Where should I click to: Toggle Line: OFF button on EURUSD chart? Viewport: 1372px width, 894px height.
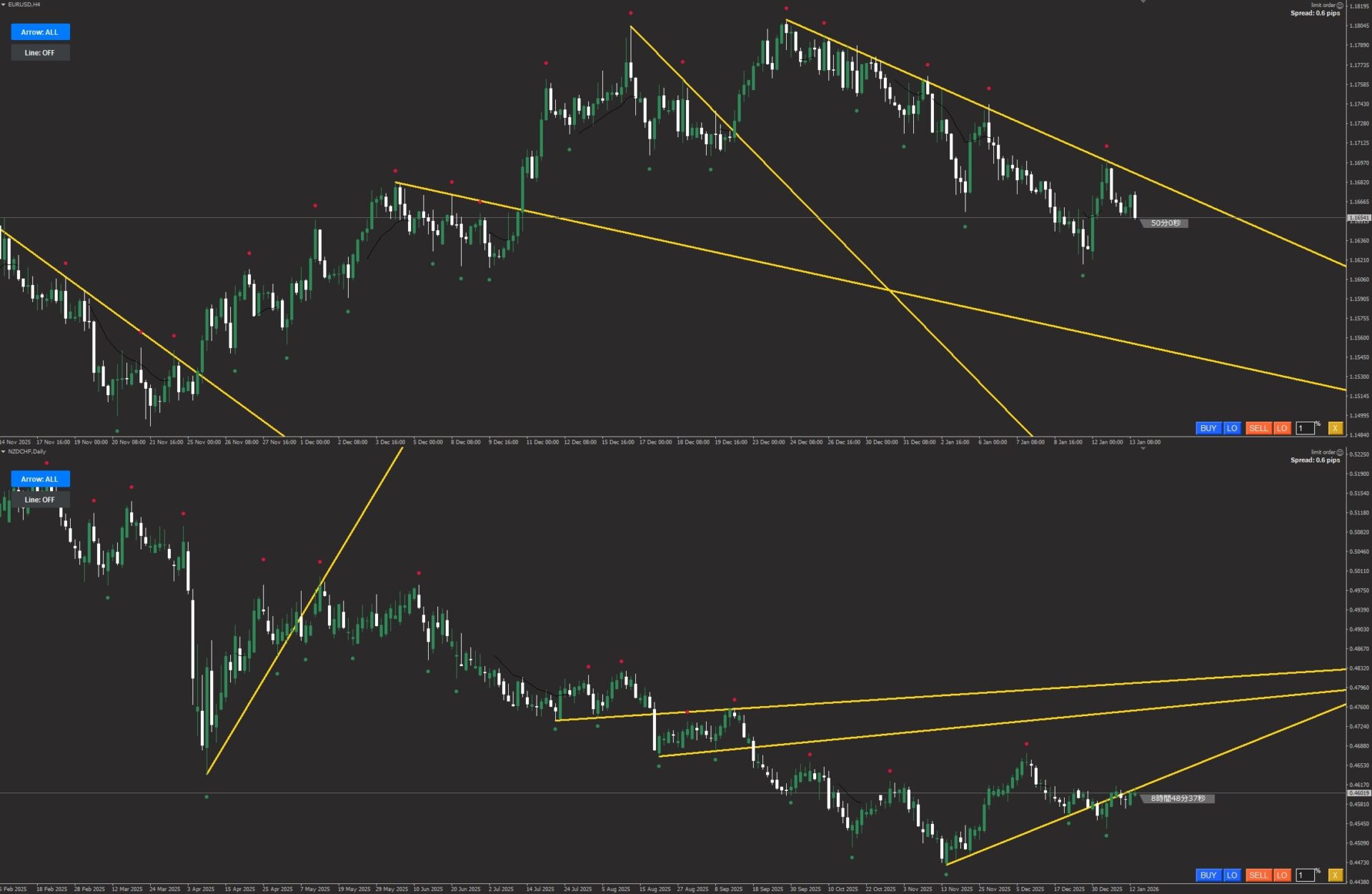[x=40, y=52]
